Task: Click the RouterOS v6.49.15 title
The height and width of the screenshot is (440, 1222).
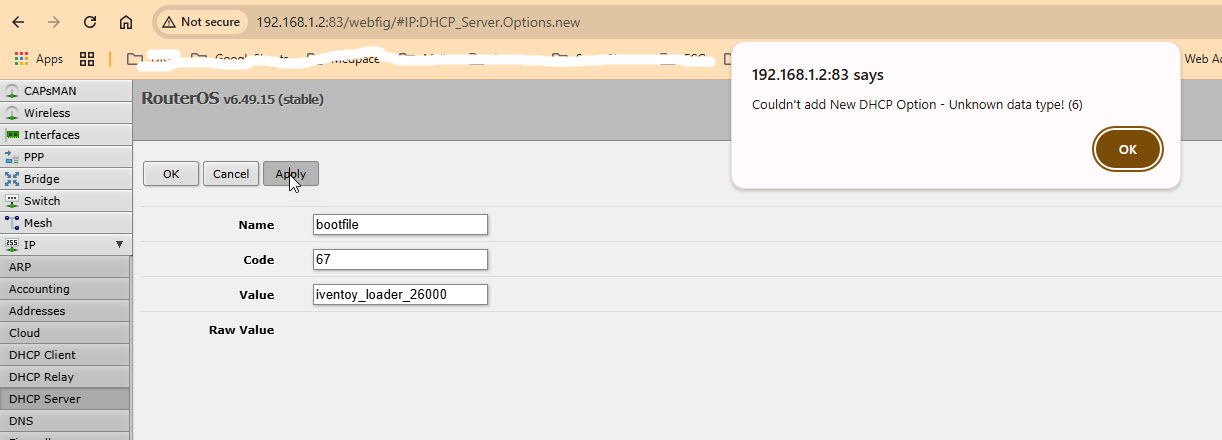Action: point(232,99)
